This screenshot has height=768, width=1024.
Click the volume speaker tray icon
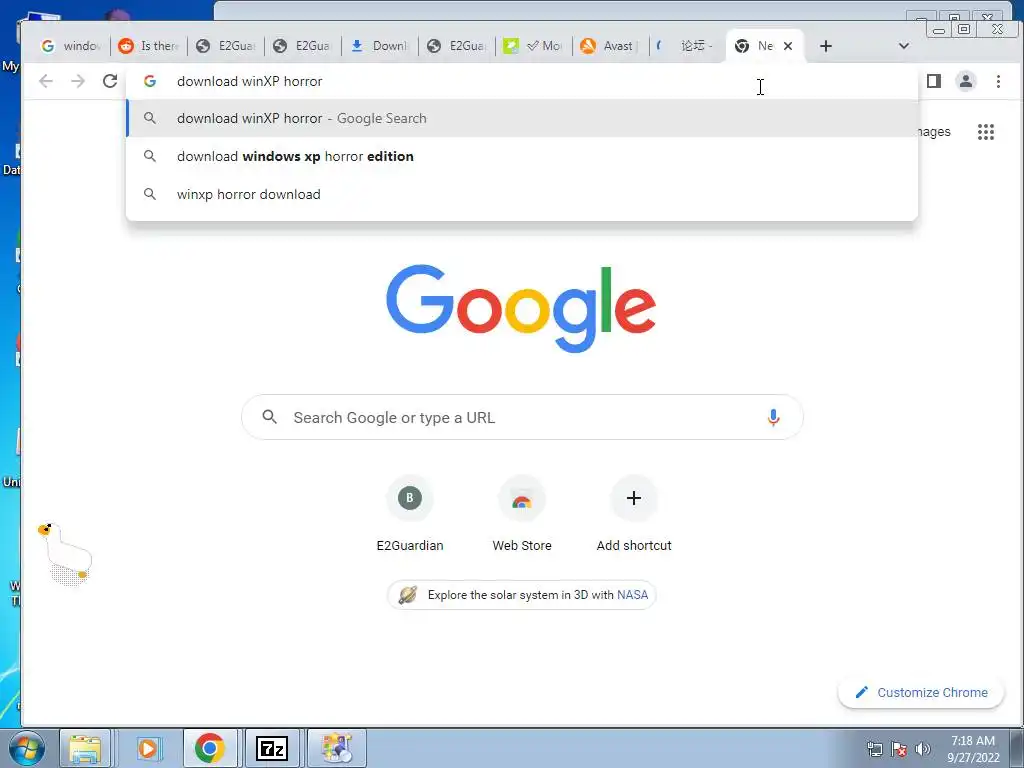[x=922, y=749]
